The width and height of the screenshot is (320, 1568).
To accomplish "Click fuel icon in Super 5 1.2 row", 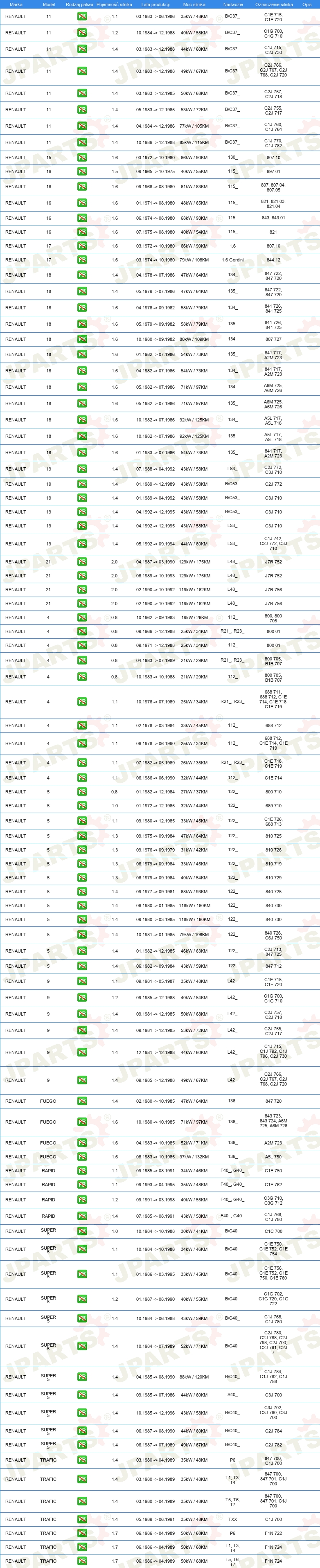I will [81, 1299].
